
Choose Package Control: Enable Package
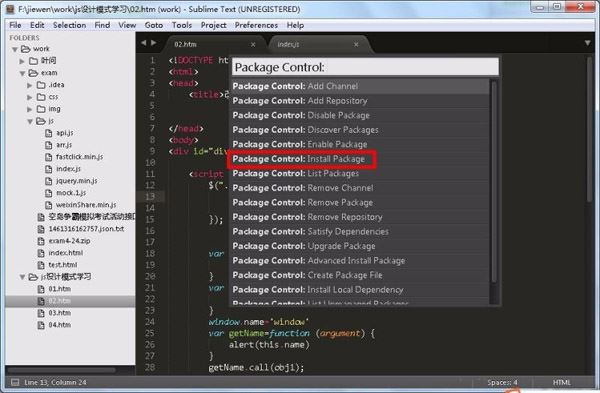click(x=360, y=144)
